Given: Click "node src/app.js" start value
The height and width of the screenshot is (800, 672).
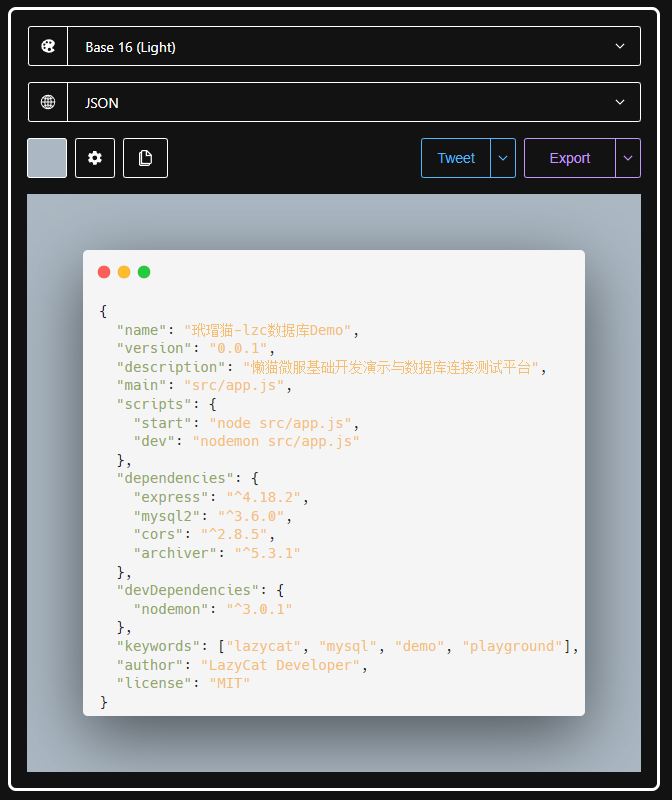Looking at the screenshot, I should click(281, 423).
